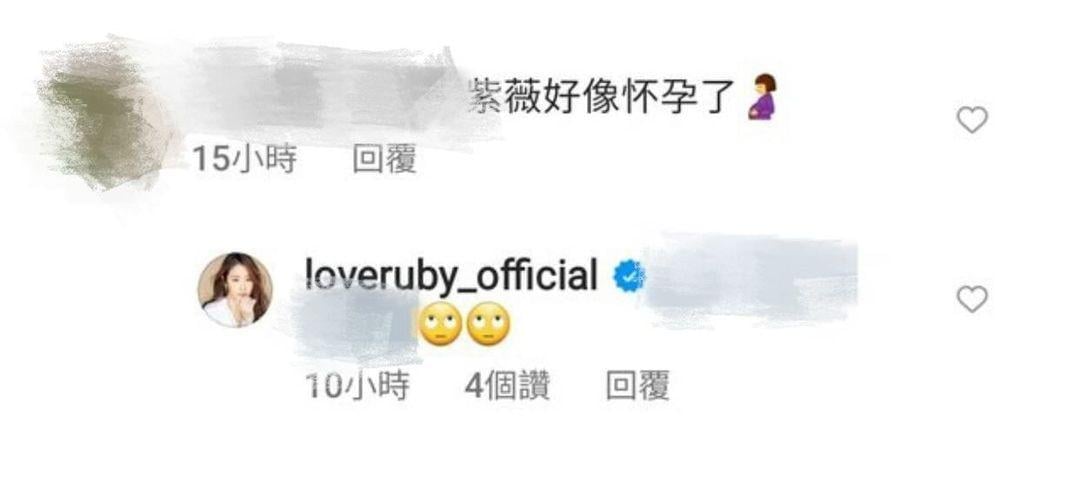Click the second rolling-eyes emoji
This screenshot has height=504, width=1080.
point(488,324)
